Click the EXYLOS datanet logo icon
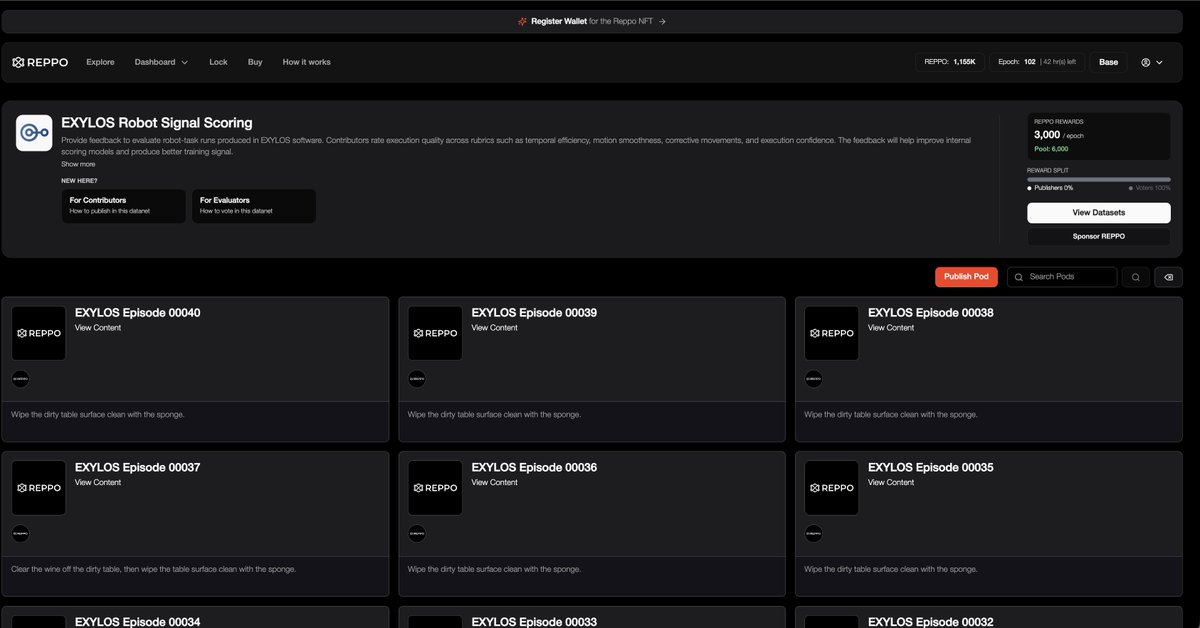Image resolution: width=1200 pixels, height=628 pixels. pos(34,133)
